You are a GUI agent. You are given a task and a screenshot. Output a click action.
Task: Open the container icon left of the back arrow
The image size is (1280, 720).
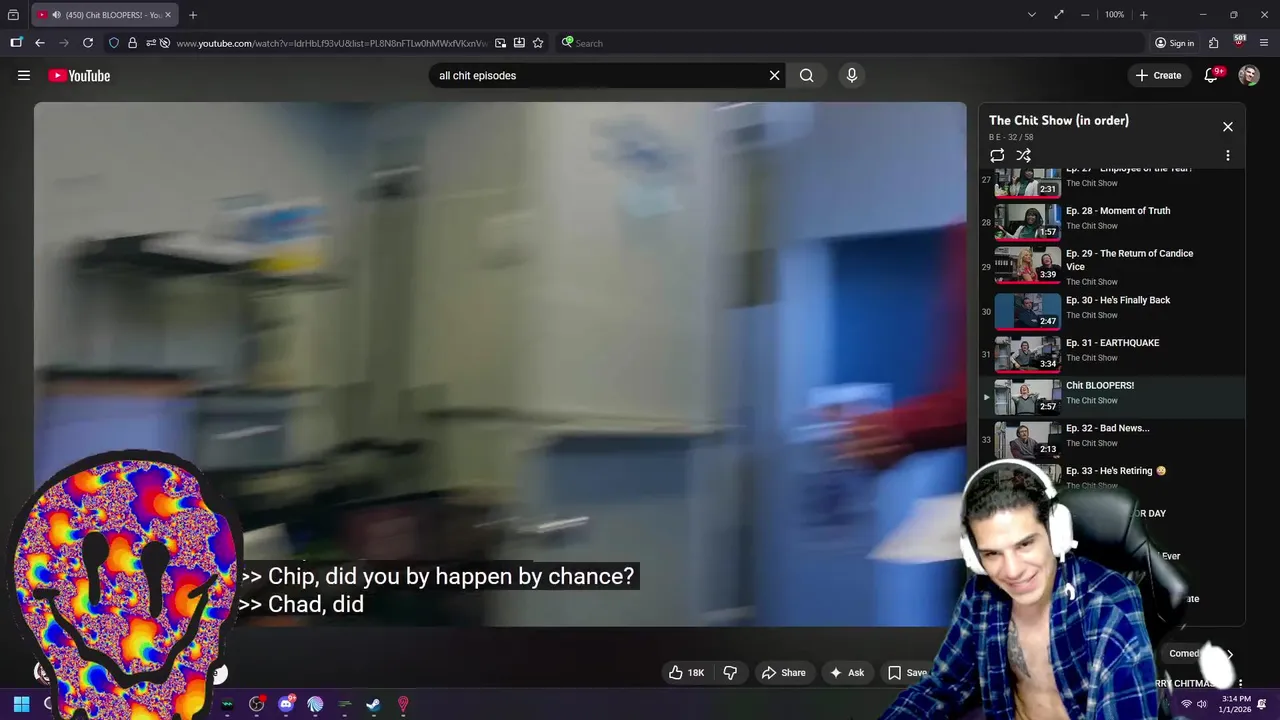pyautogui.click(x=16, y=43)
